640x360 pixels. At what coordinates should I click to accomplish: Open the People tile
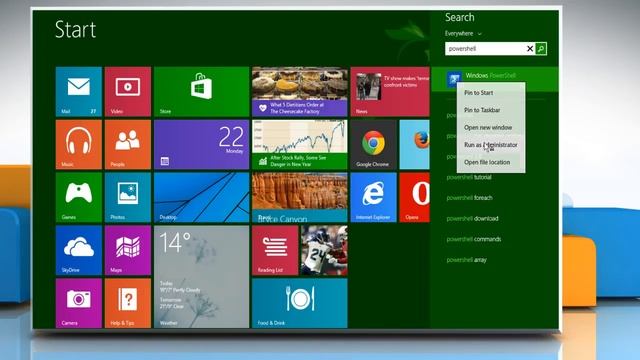(x=128, y=144)
